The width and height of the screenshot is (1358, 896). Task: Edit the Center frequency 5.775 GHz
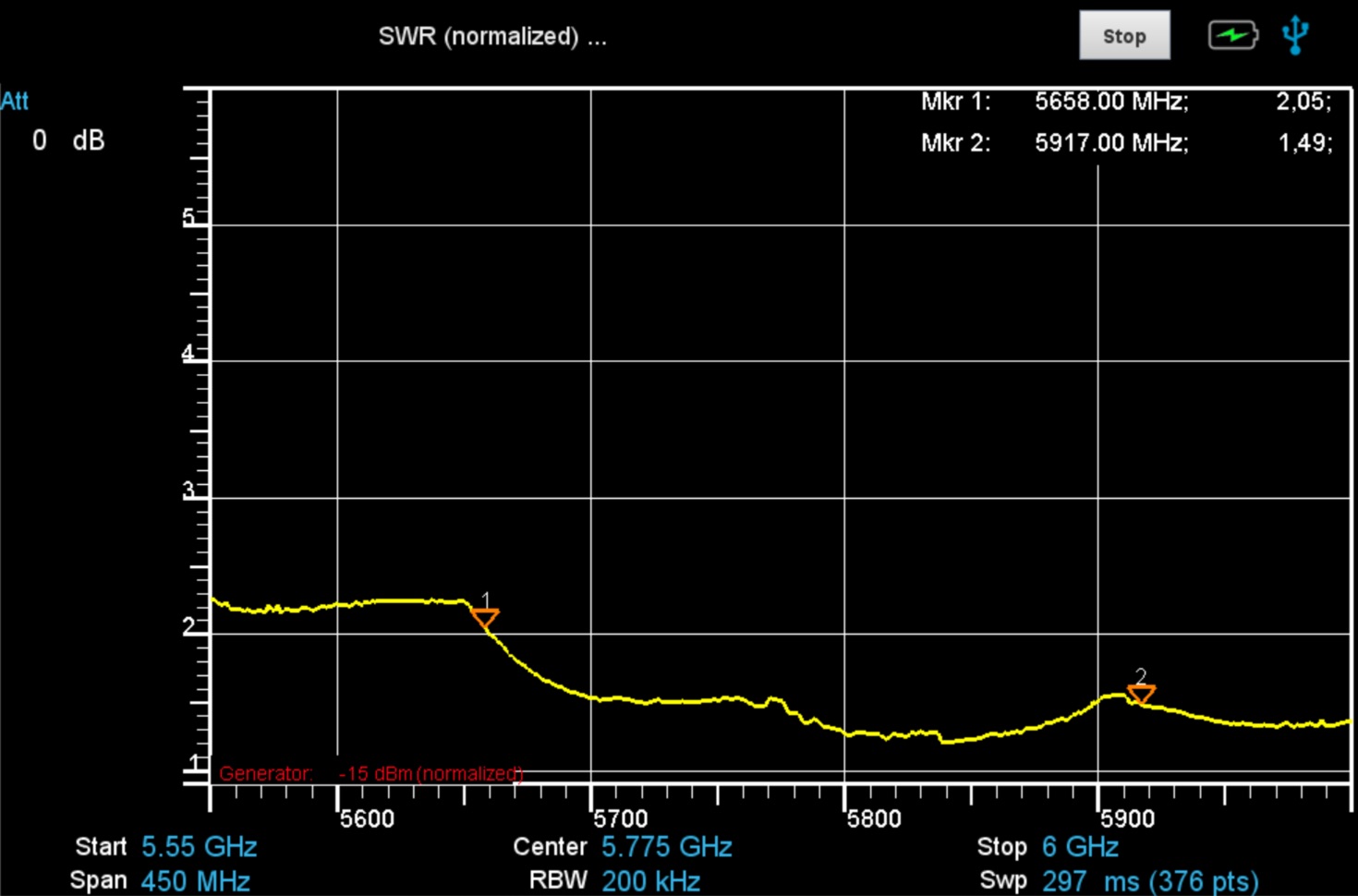[666, 847]
